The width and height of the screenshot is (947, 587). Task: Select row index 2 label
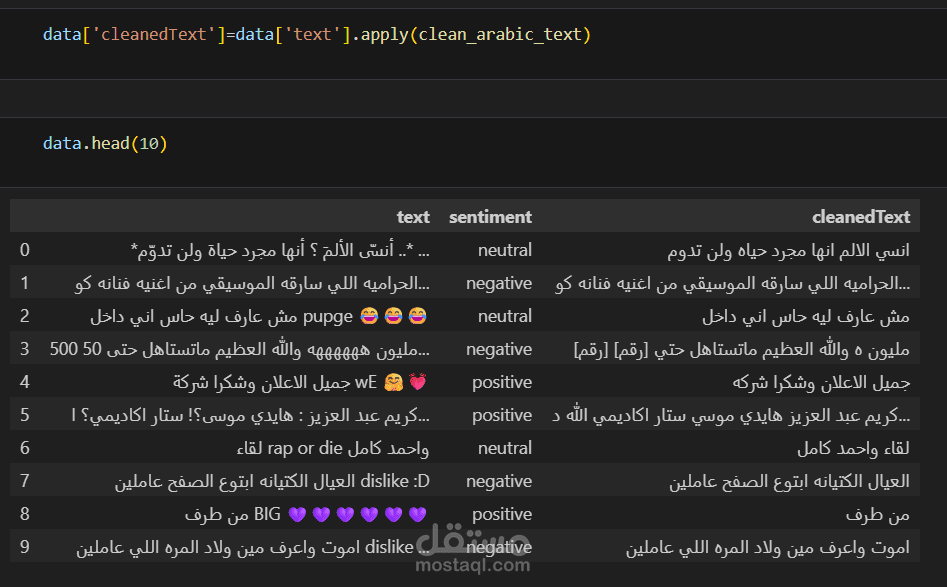(25, 316)
